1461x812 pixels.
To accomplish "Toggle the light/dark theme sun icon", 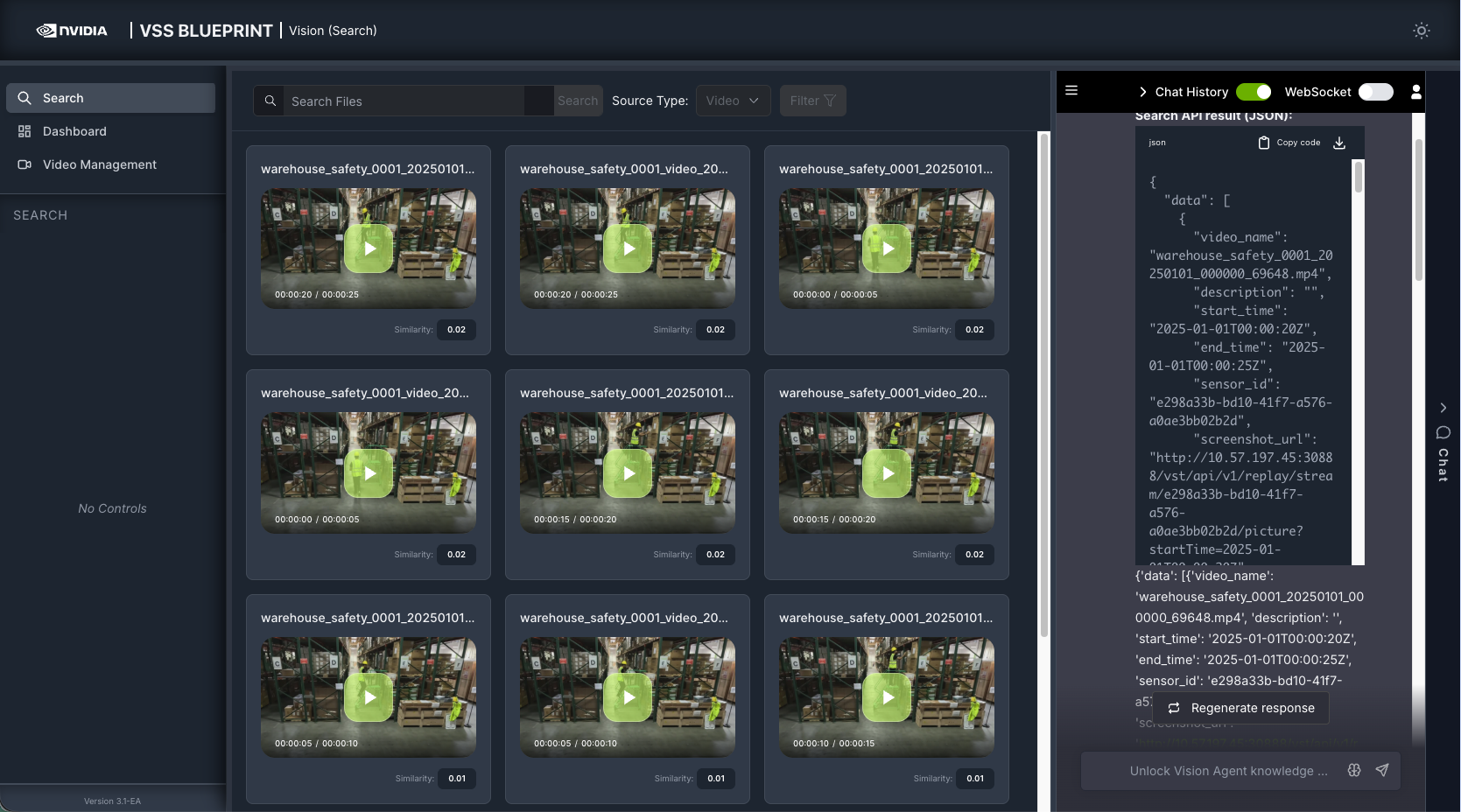I will coord(1421,31).
